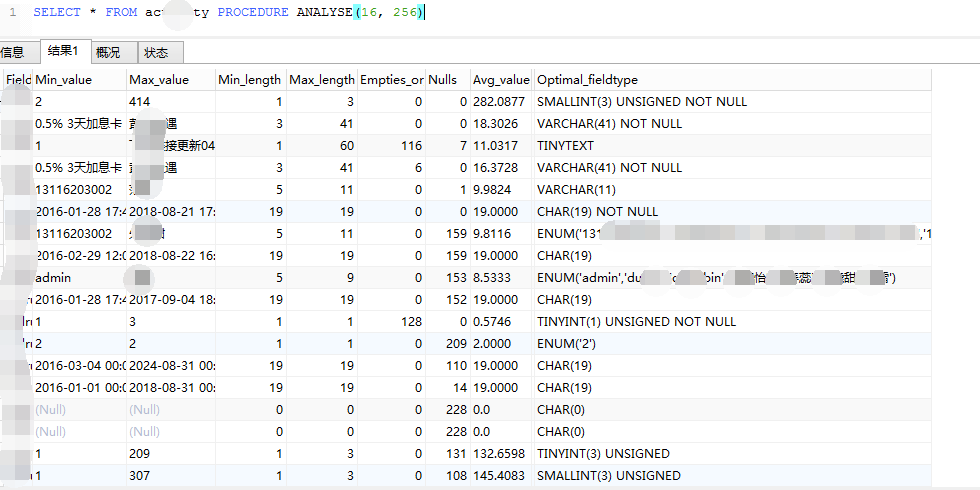
Task: Select the SMALLINT(3) UNSIGNED fieldtype cell
Action: pyautogui.click(x=732, y=475)
